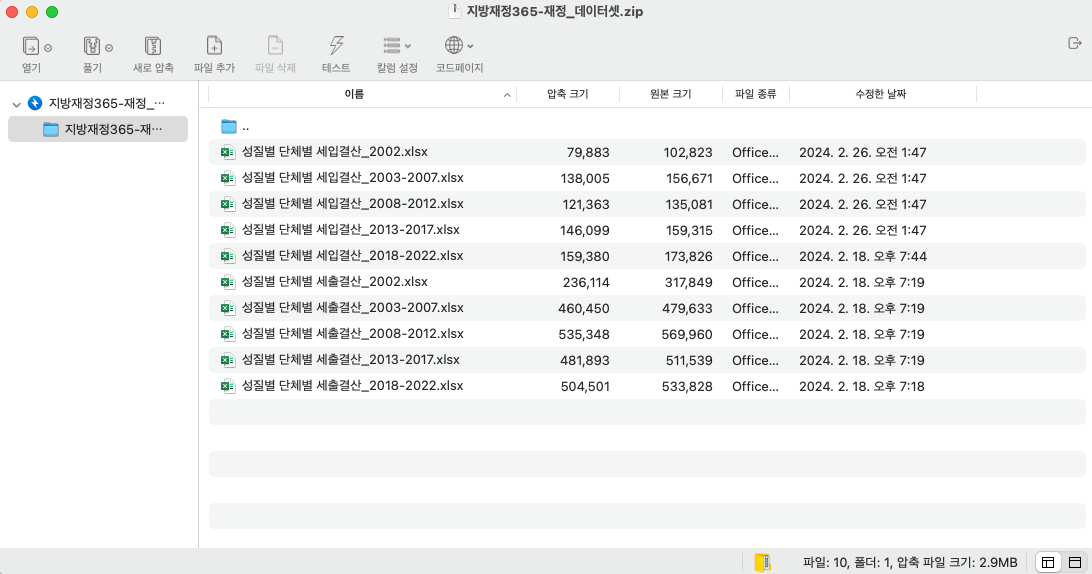Screen dimensions: 1092x574
Task: Select 성질별 단체별 세출결산_2018-2022.xlsx file
Action: pyautogui.click(x=352, y=386)
